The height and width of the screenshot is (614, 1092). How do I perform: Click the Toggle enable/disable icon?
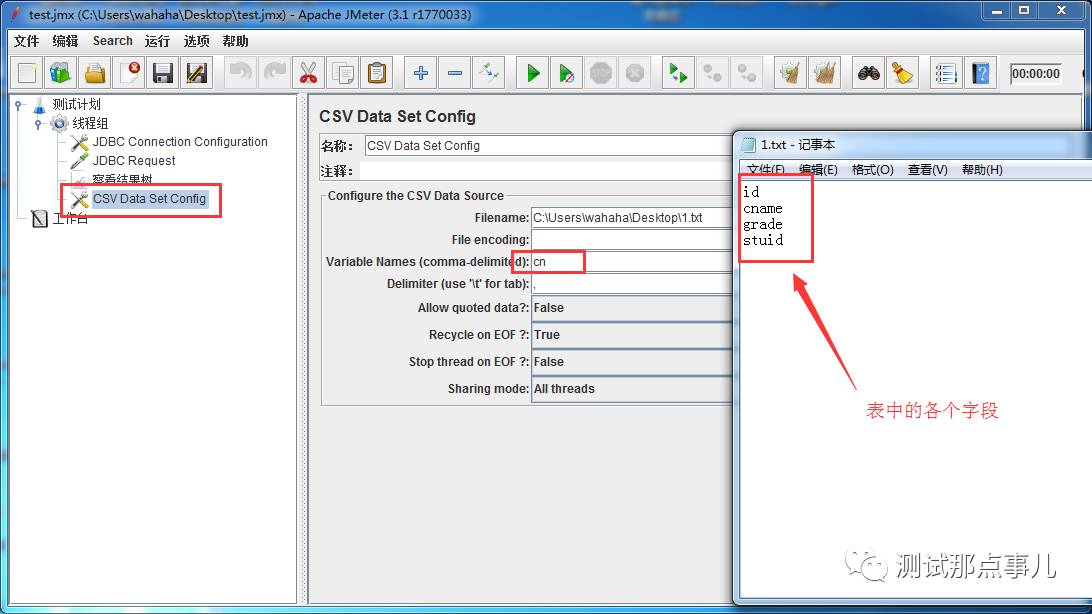tap(488, 73)
